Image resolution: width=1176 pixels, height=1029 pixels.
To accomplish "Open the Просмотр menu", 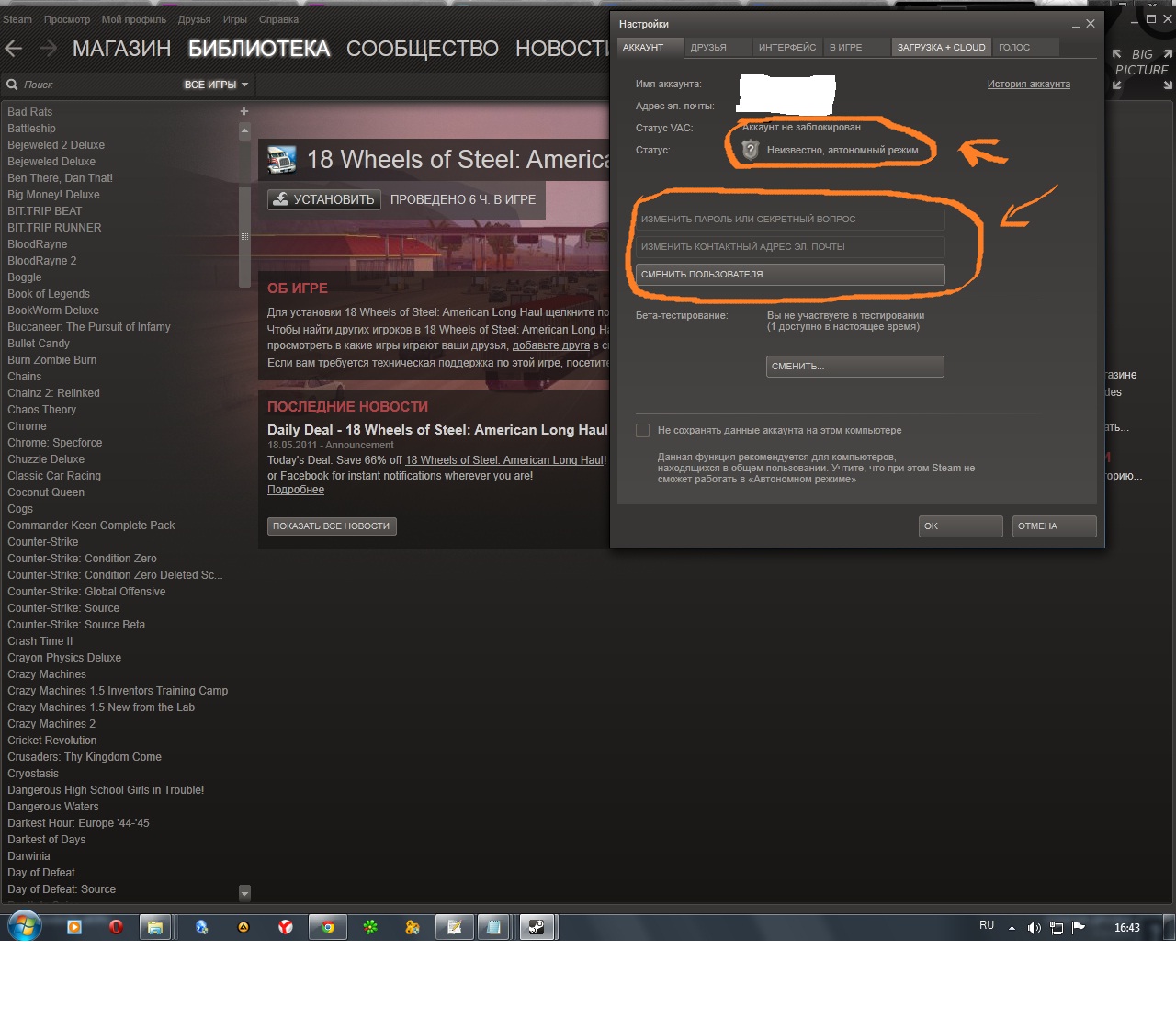I will (x=67, y=19).
